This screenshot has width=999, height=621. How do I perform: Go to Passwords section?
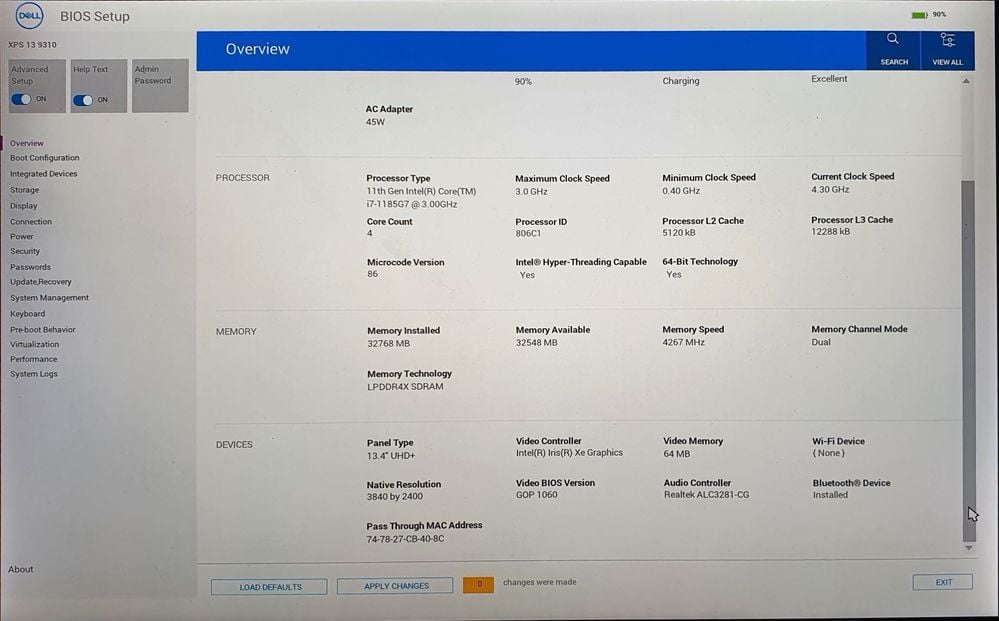[30, 267]
